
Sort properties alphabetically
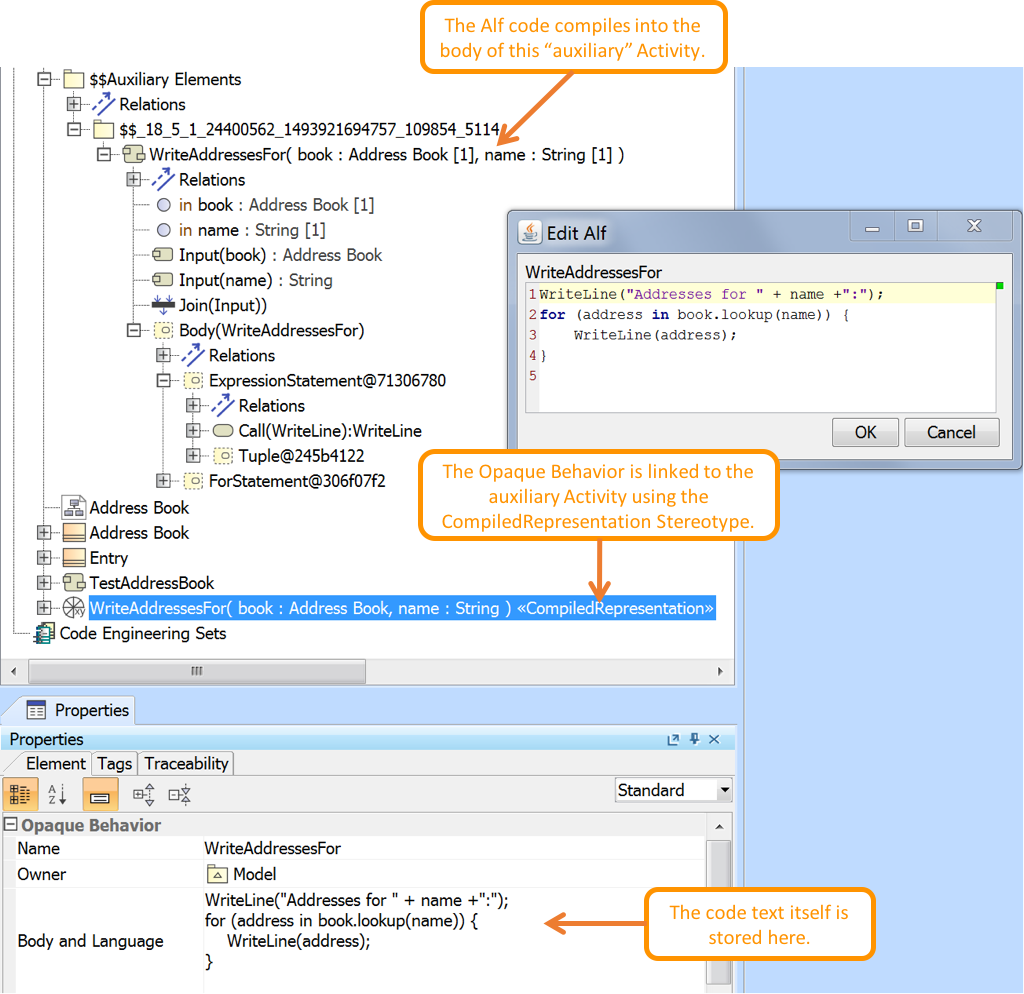[x=58, y=795]
